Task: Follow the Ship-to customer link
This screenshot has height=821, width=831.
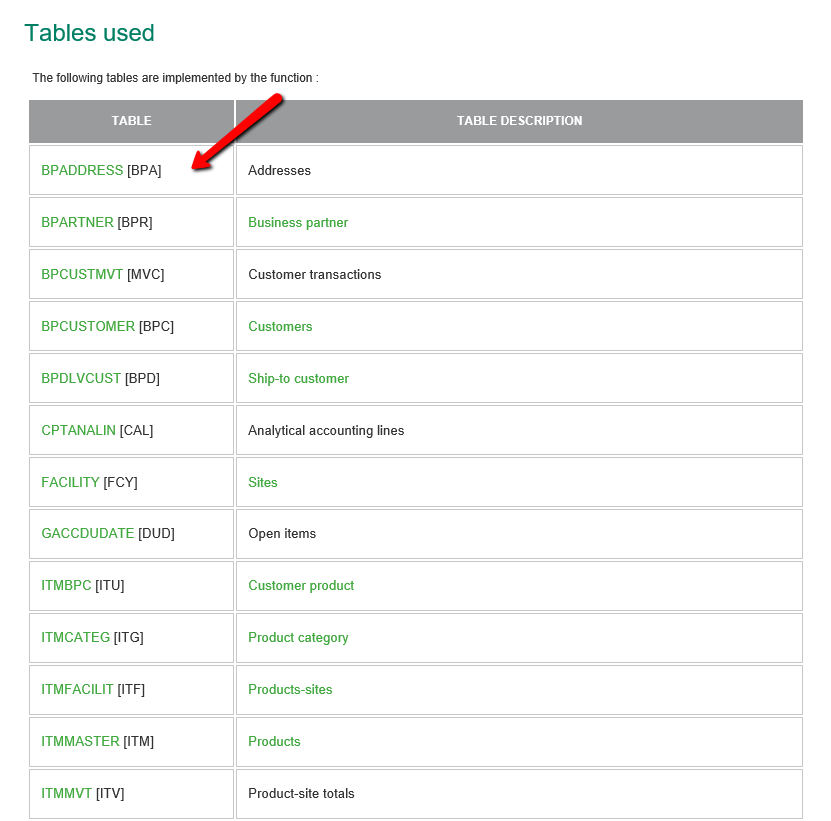Action: (x=298, y=379)
